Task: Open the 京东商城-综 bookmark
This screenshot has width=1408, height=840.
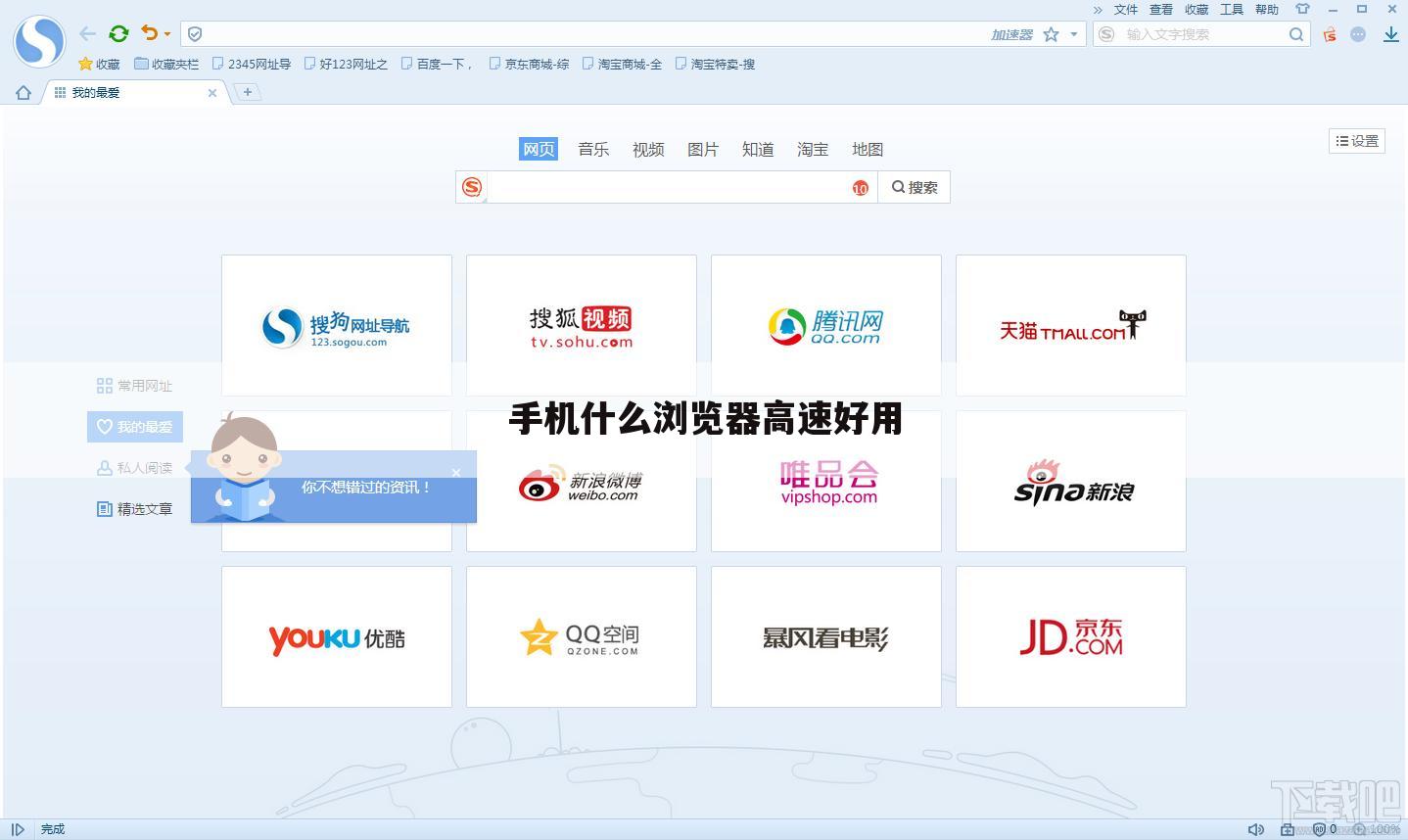Action: [x=529, y=64]
